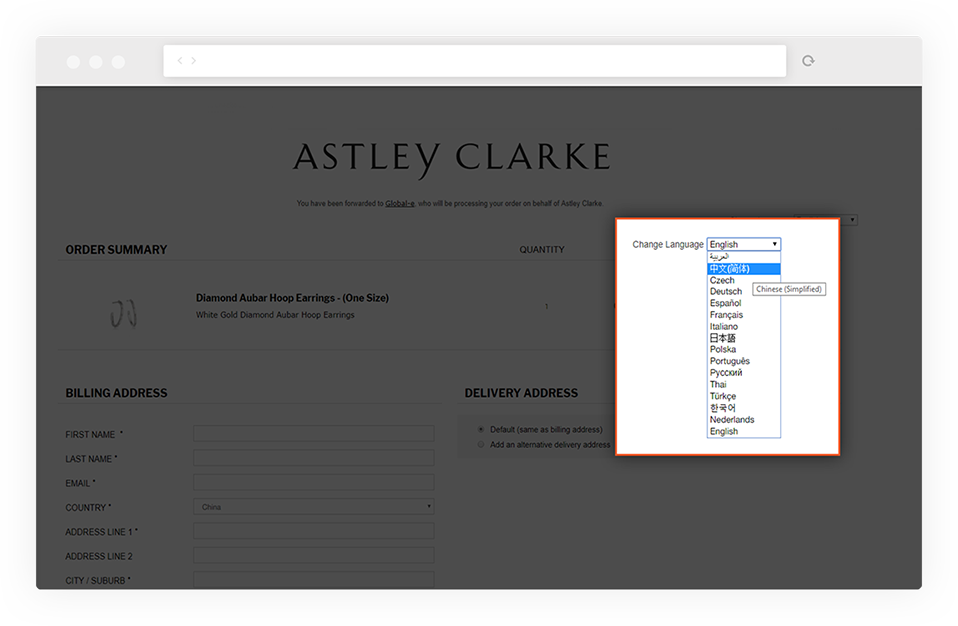Viewport: 958px width, 626px height.
Task: Open the Country dropdown set to China
Action: click(x=313, y=507)
